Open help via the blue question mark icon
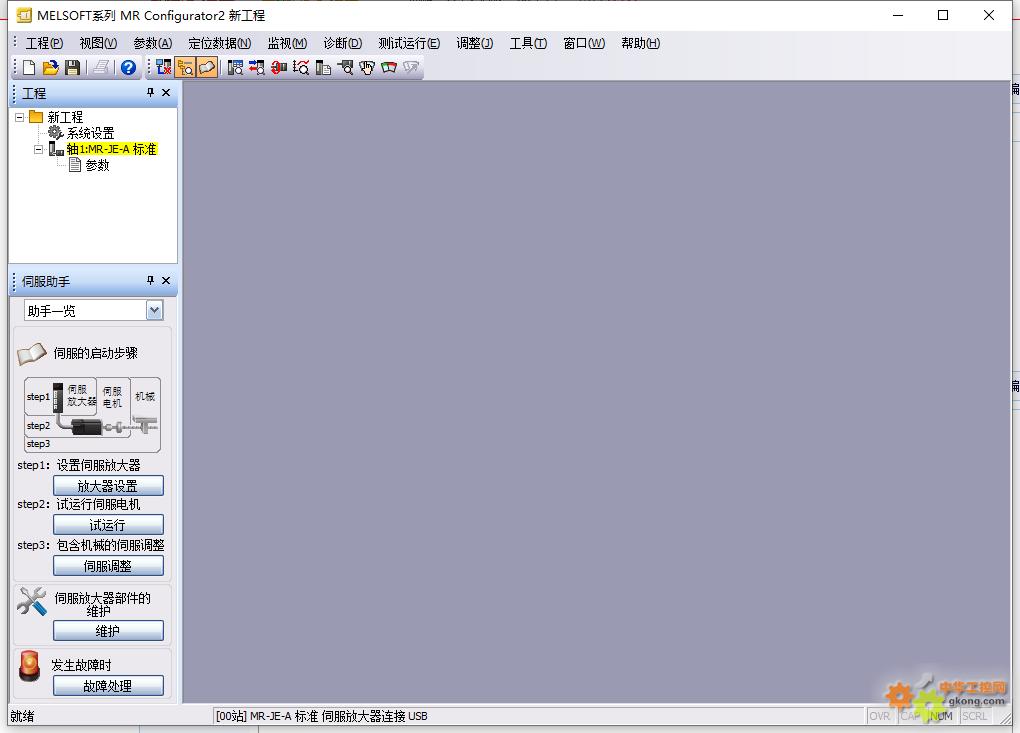The image size is (1020, 733). tap(129, 67)
